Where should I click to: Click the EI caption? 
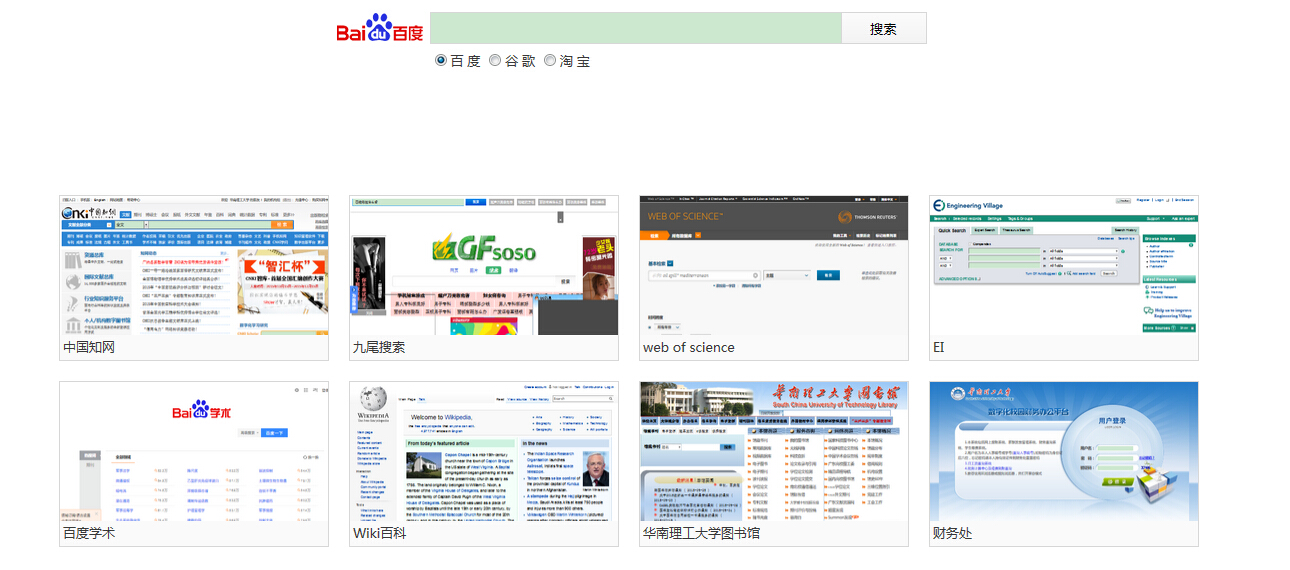point(939,348)
